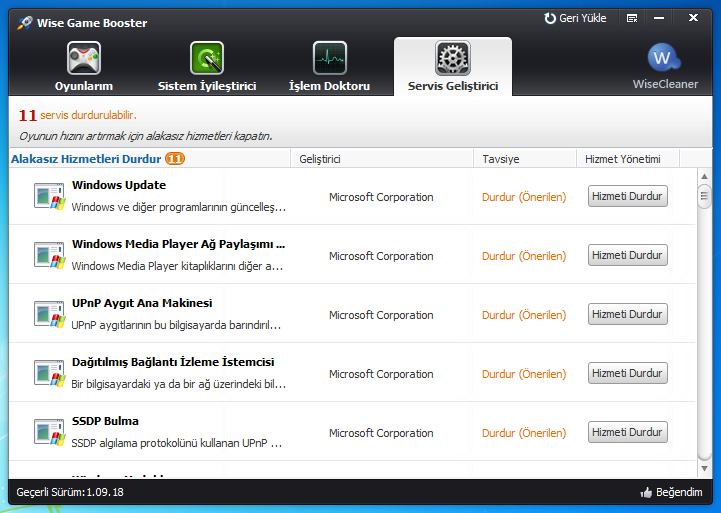
Task: Select the UPnP Aygıt Ana Makinesi title
Action: (x=142, y=303)
